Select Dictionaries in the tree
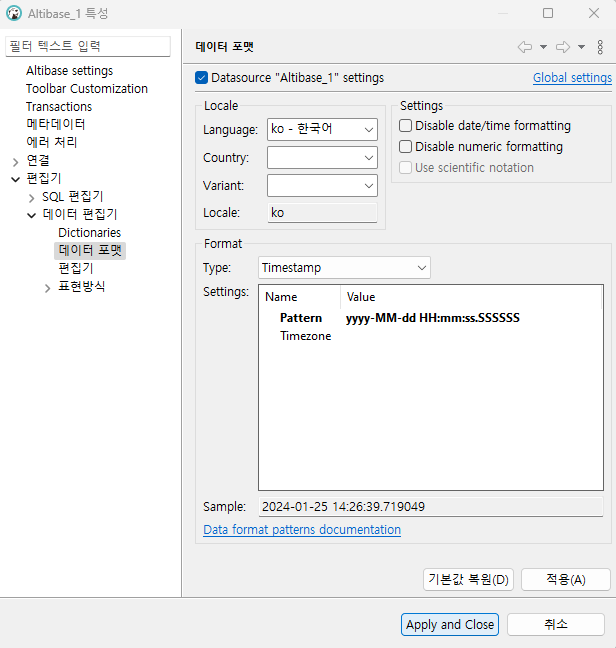 click(89, 233)
